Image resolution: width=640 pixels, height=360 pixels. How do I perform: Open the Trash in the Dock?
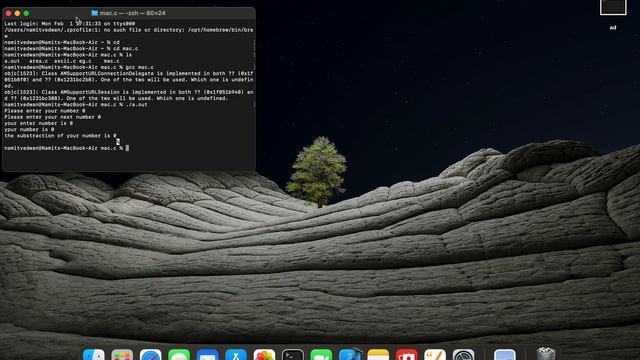coord(546,354)
